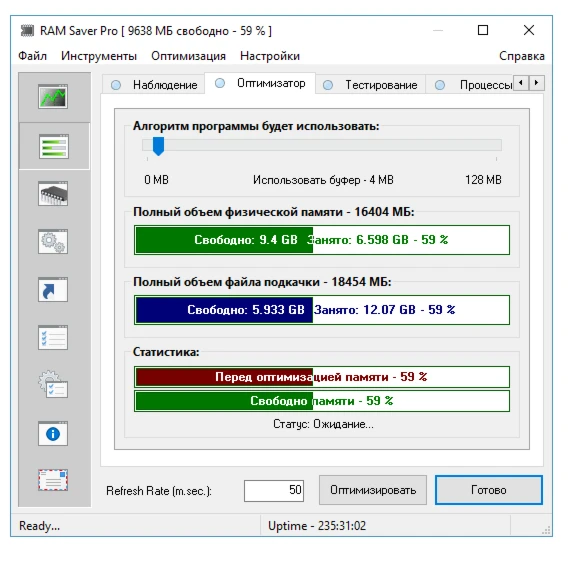Click the Оптимизировать button
The height and width of the screenshot is (568, 575).
[x=373, y=490]
